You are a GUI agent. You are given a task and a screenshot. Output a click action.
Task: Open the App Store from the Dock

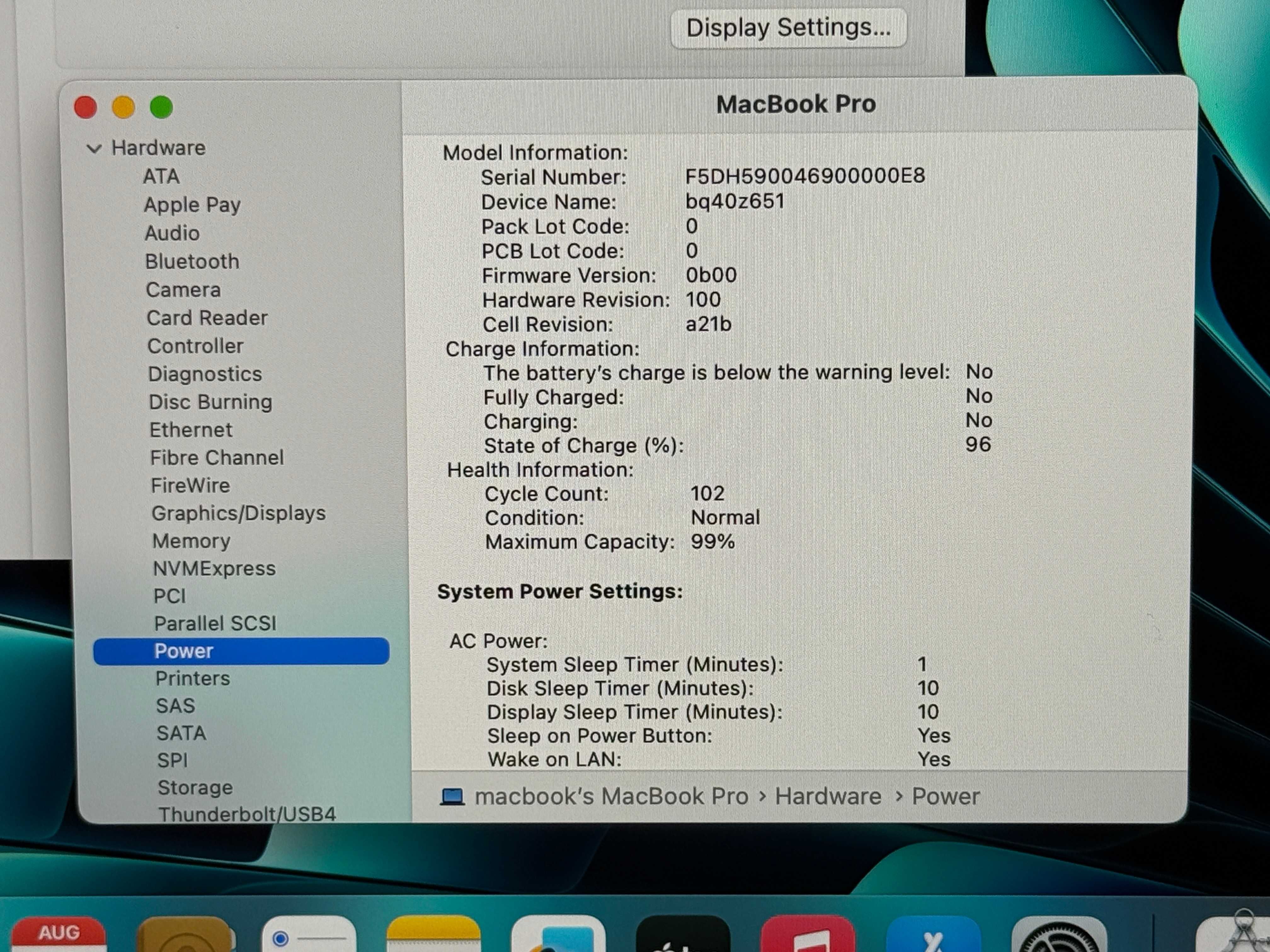click(933, 934)
